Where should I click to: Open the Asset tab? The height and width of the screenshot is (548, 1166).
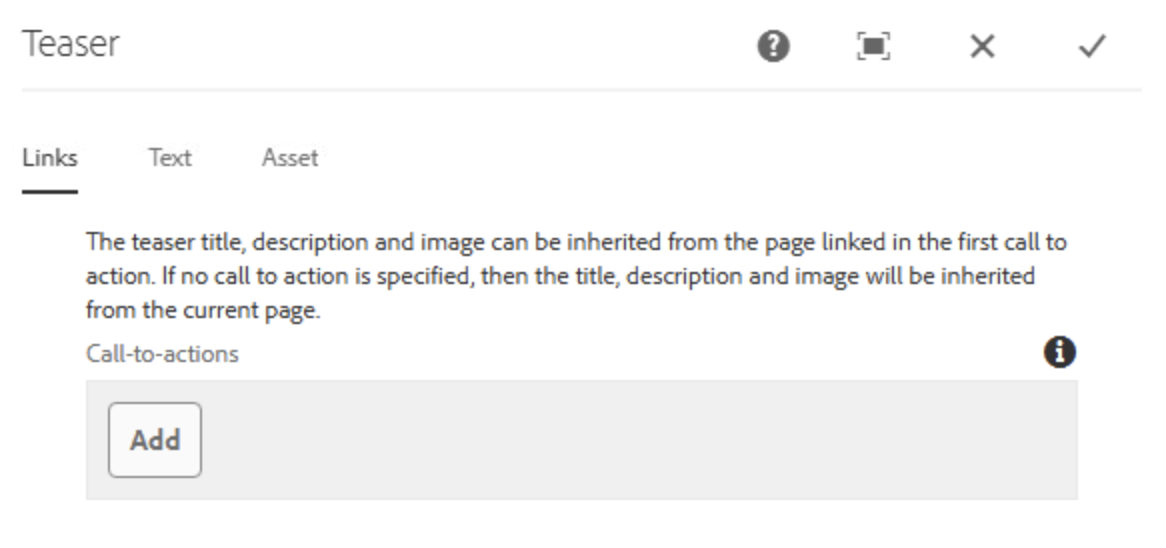[x=290, y=158]
